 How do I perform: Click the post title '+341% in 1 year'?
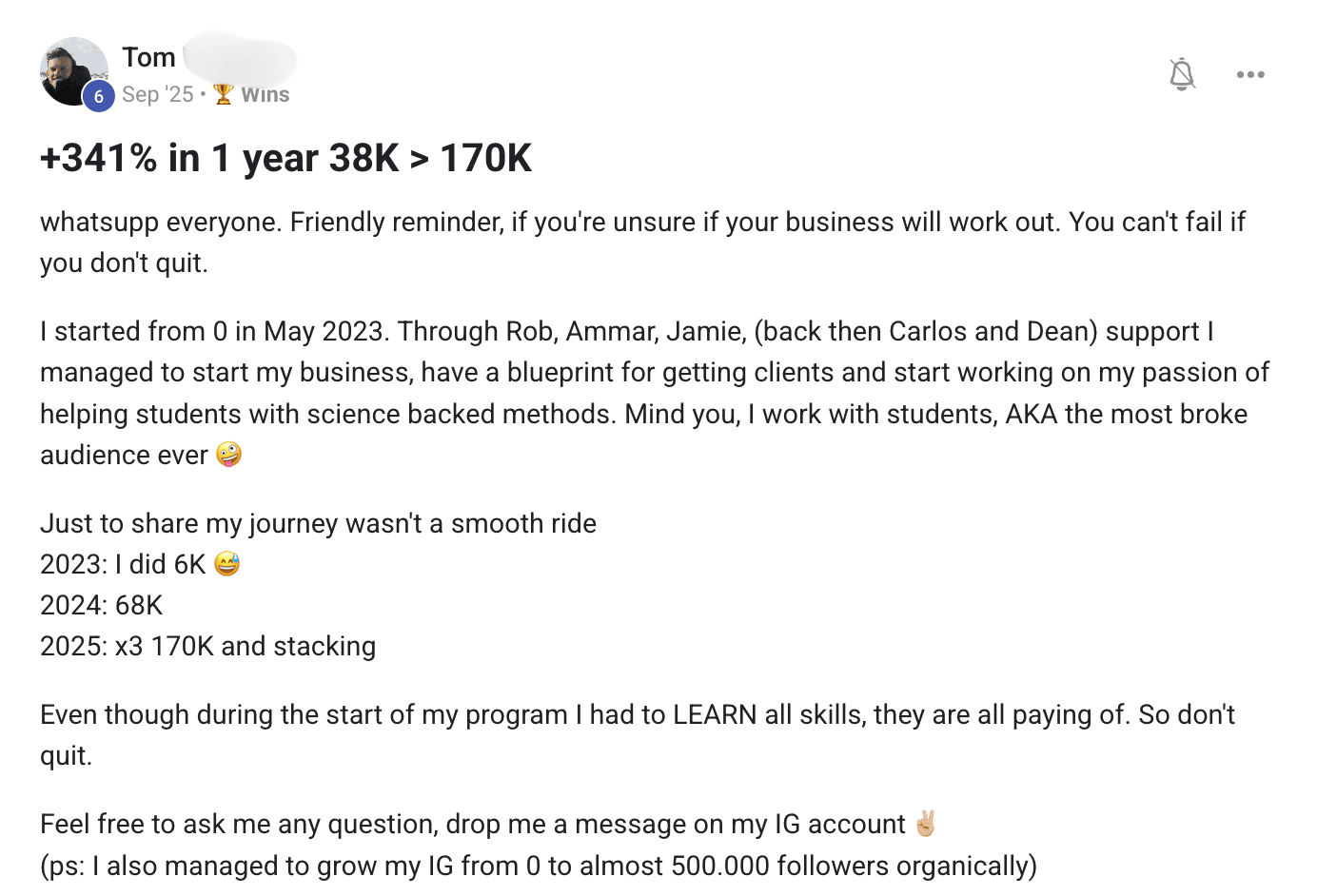[285, 158]
